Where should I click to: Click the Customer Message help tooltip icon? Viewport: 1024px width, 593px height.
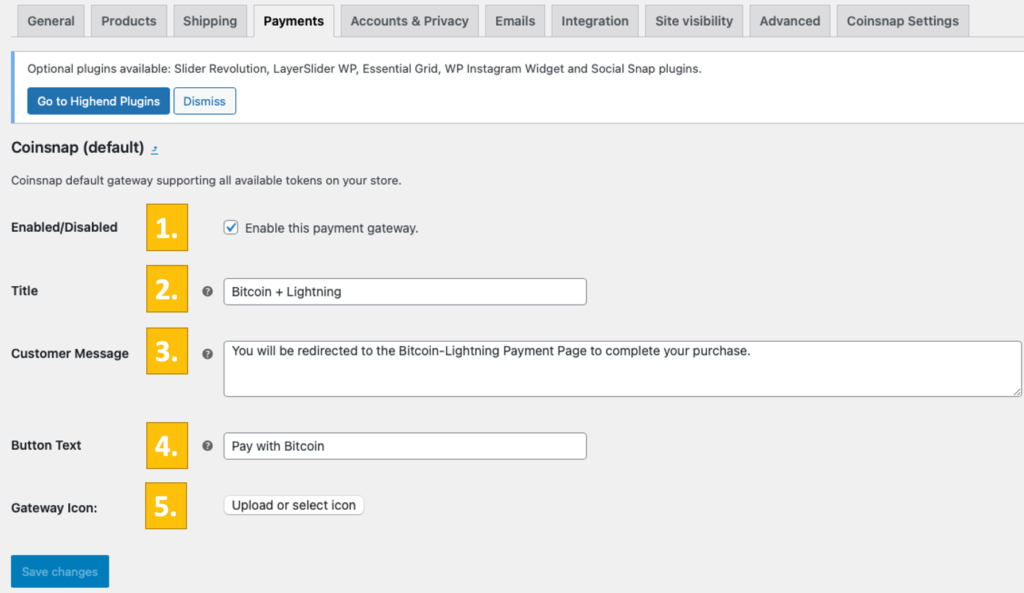(207, 354)
